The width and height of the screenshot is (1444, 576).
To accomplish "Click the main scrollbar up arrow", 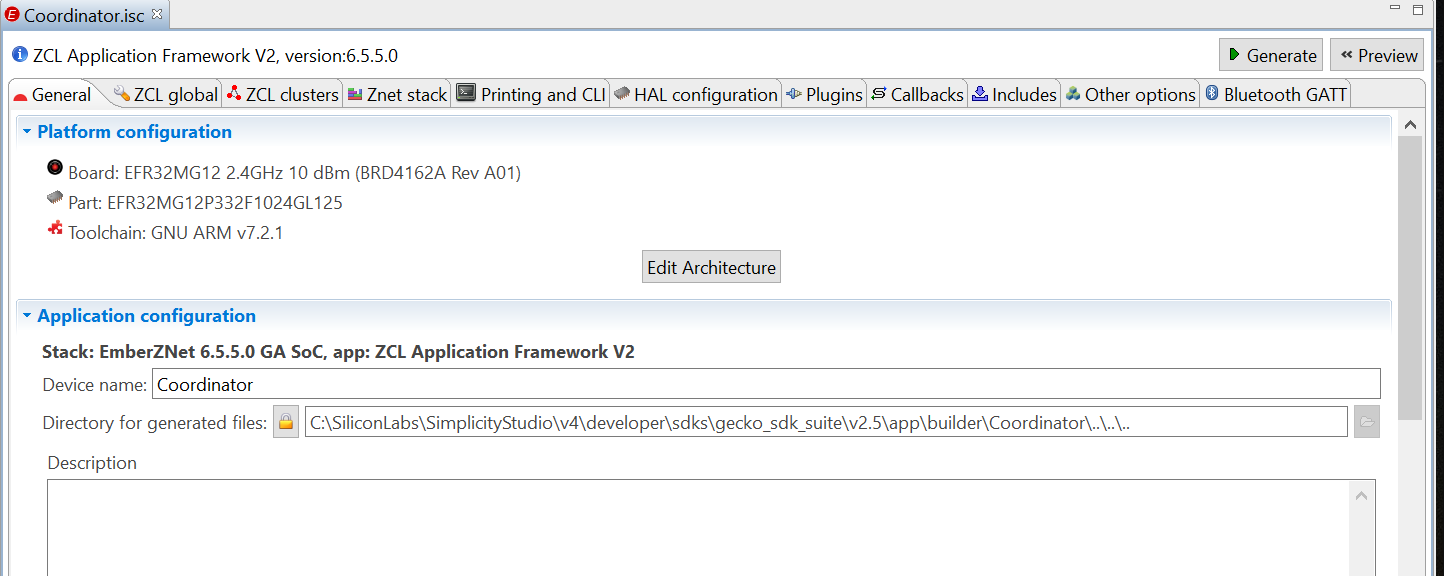I will click(1410, 126).
